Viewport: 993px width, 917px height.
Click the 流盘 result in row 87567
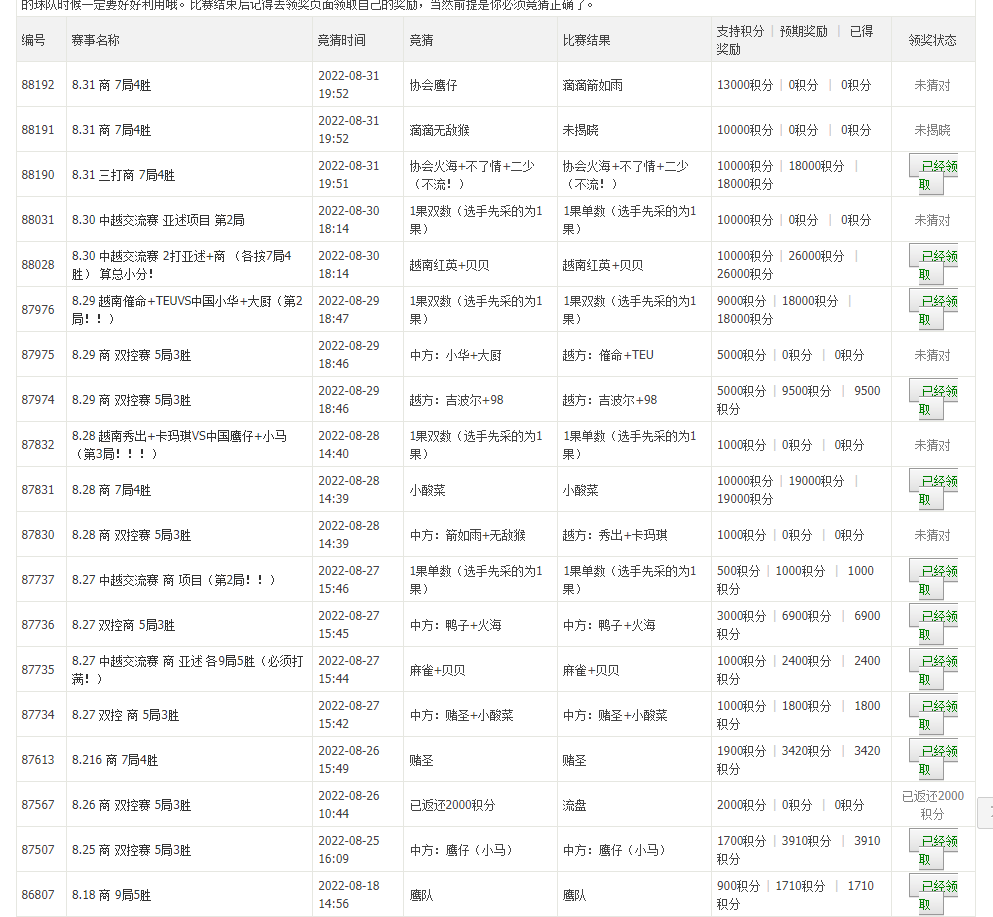pos(574,805)
